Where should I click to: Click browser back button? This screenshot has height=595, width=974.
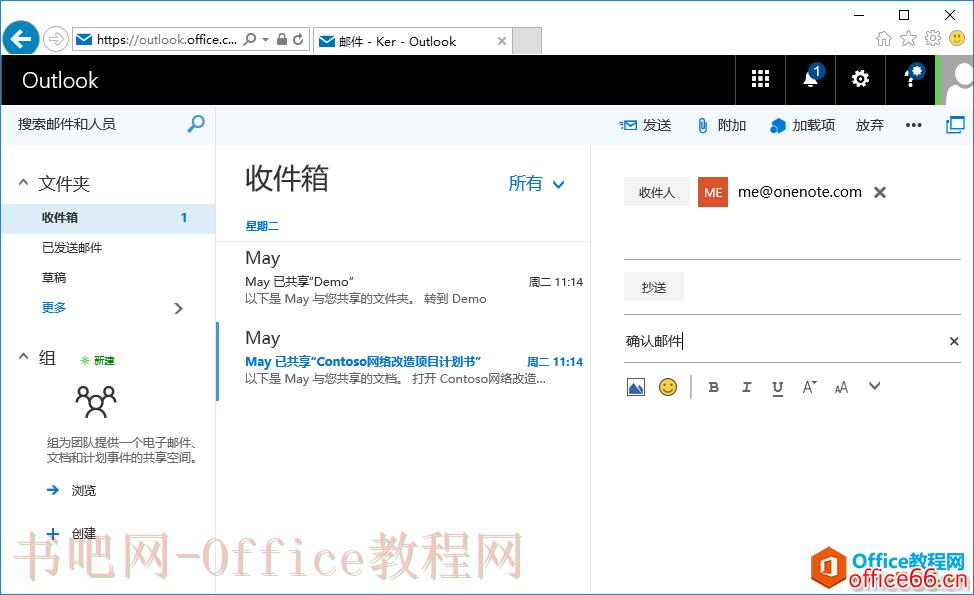(20, 39)
